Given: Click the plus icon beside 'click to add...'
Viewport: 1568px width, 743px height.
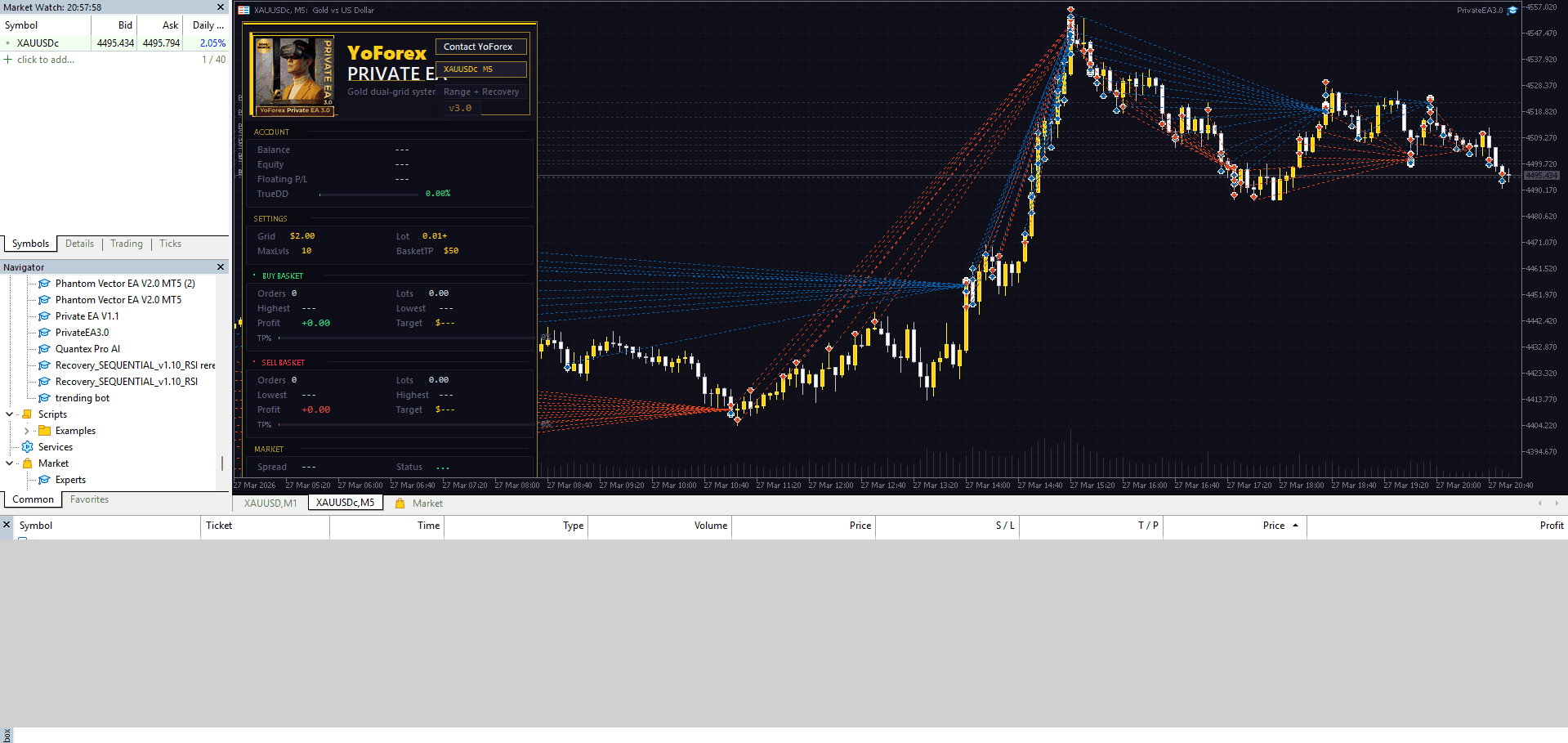Looking at the screenshot, I should tap(8, 60).
